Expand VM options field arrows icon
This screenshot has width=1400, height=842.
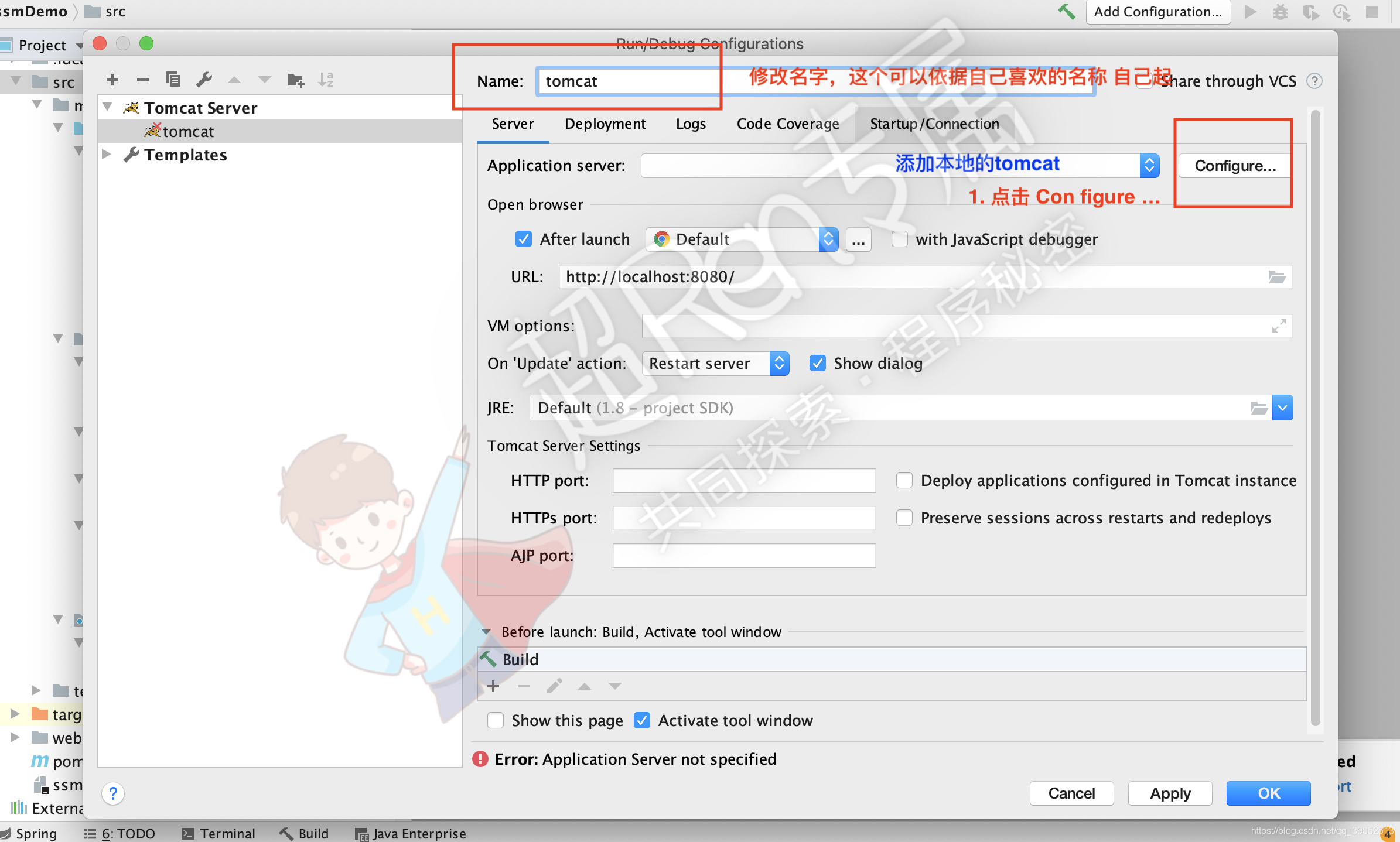(1279, 326)
